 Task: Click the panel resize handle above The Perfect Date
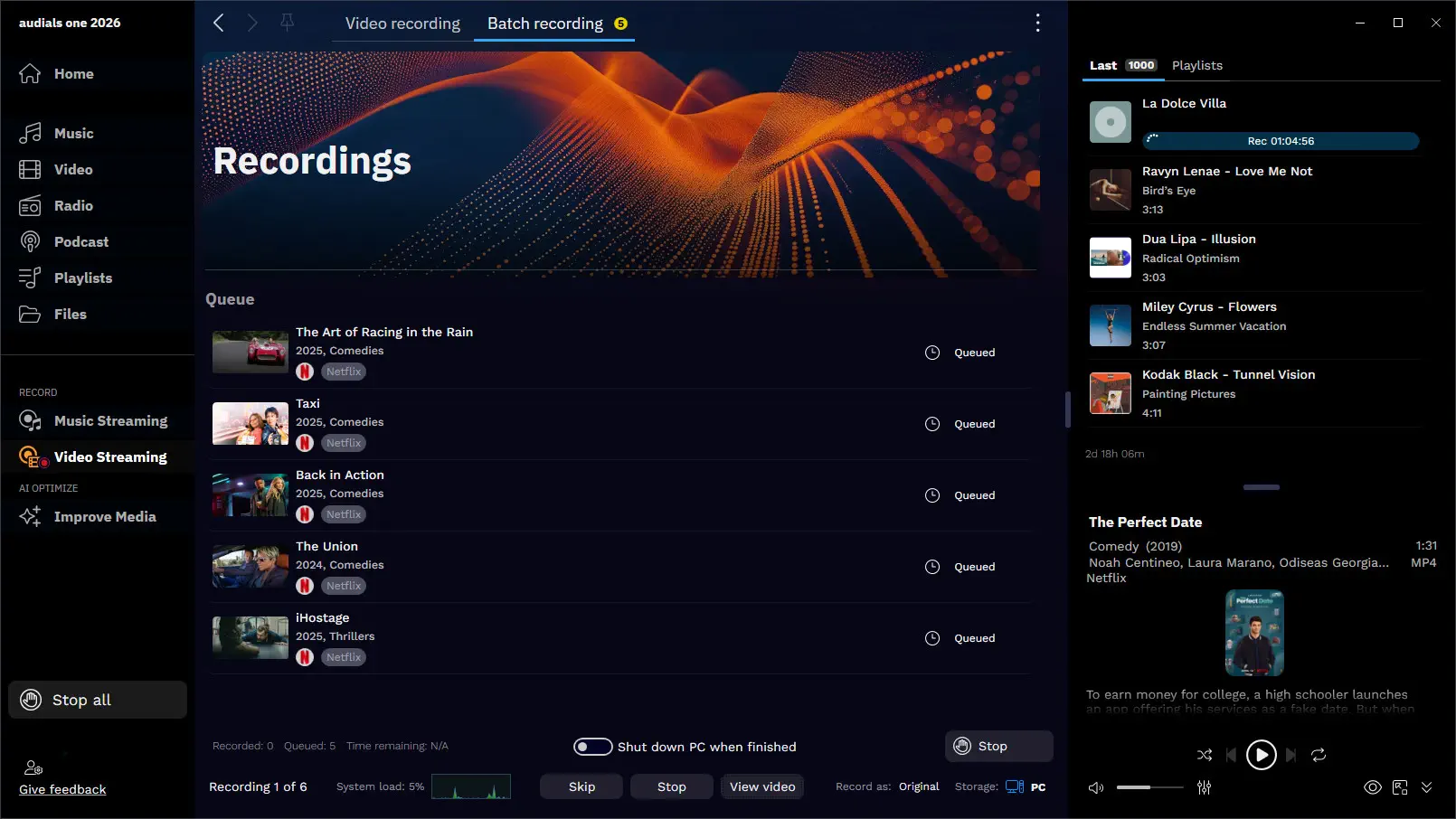pyautogui.click(x=1262, y=487)
